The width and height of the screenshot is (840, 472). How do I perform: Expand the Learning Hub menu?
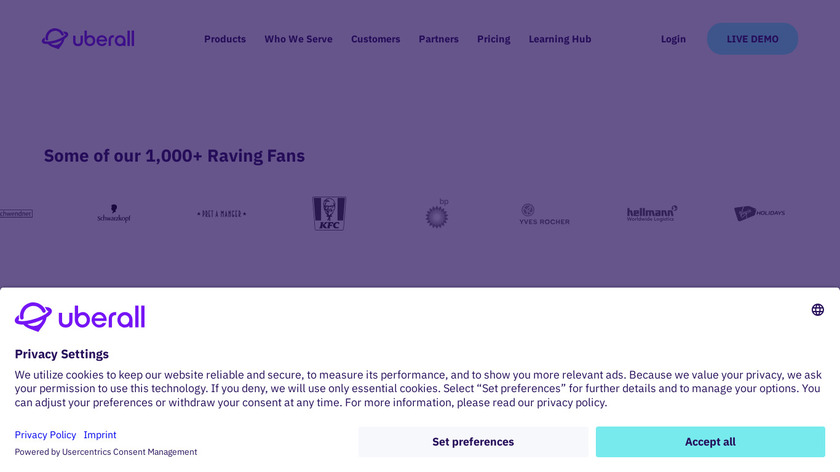[560, 39]
